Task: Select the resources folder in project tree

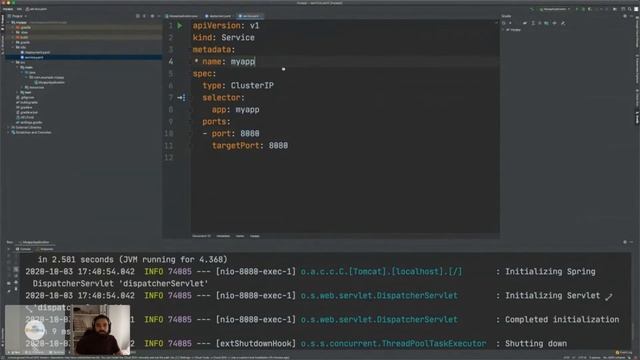Action: (x=34, y=87)
